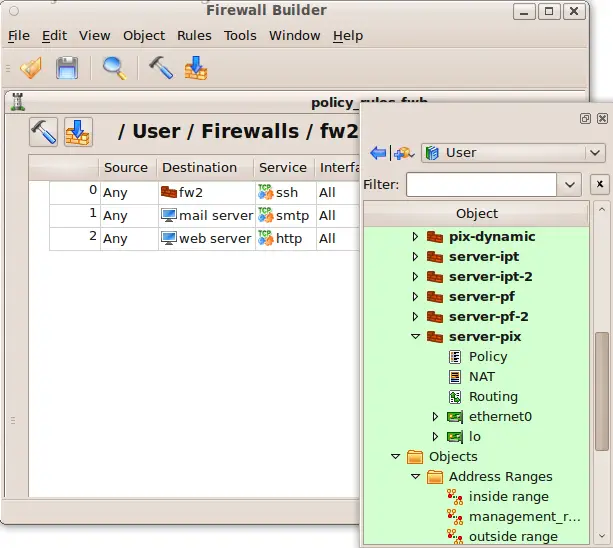
Task: Click the castle icon in policy window title
Action: tap(18, 102)
